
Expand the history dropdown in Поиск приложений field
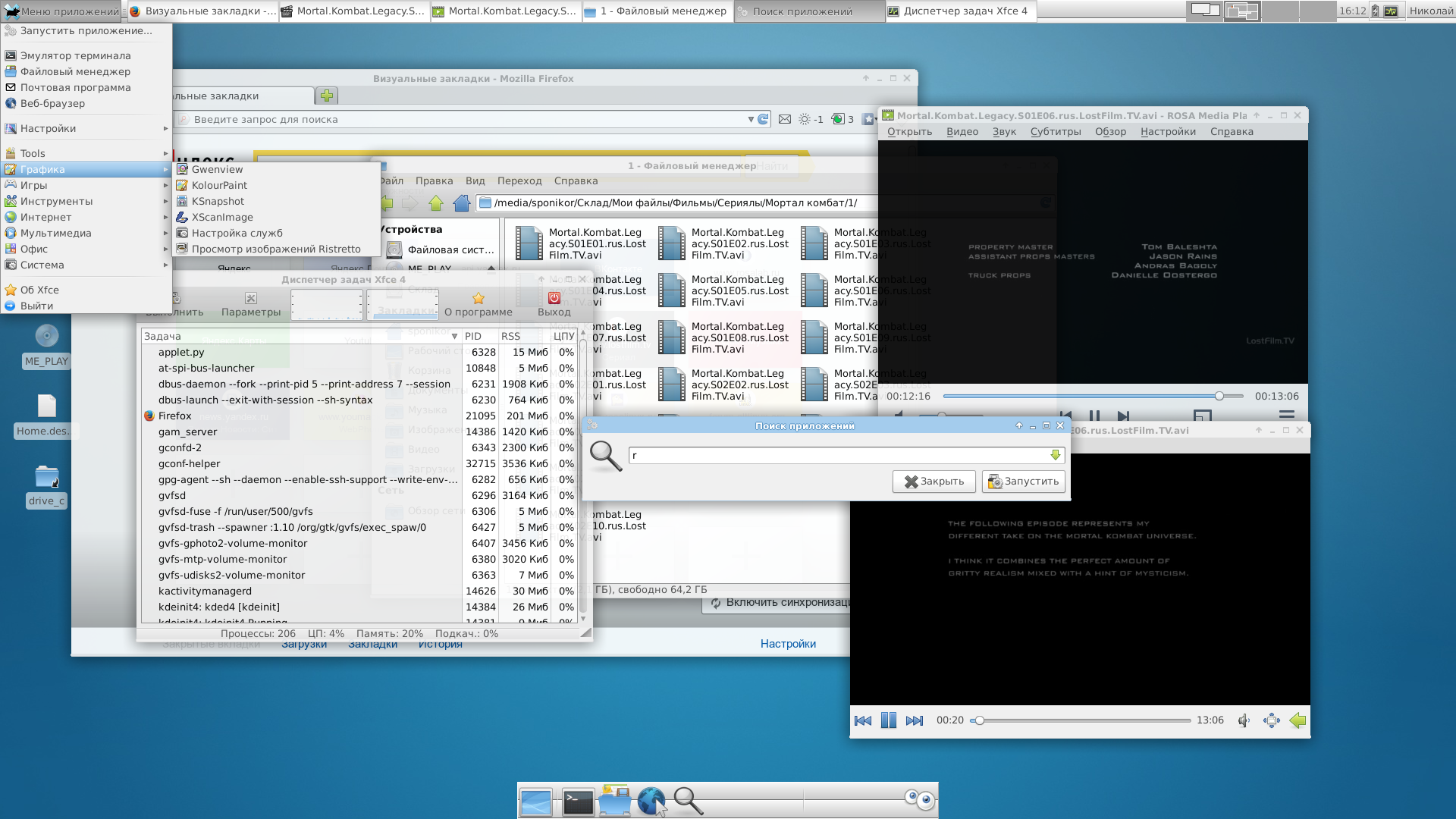coord(1055,455)
